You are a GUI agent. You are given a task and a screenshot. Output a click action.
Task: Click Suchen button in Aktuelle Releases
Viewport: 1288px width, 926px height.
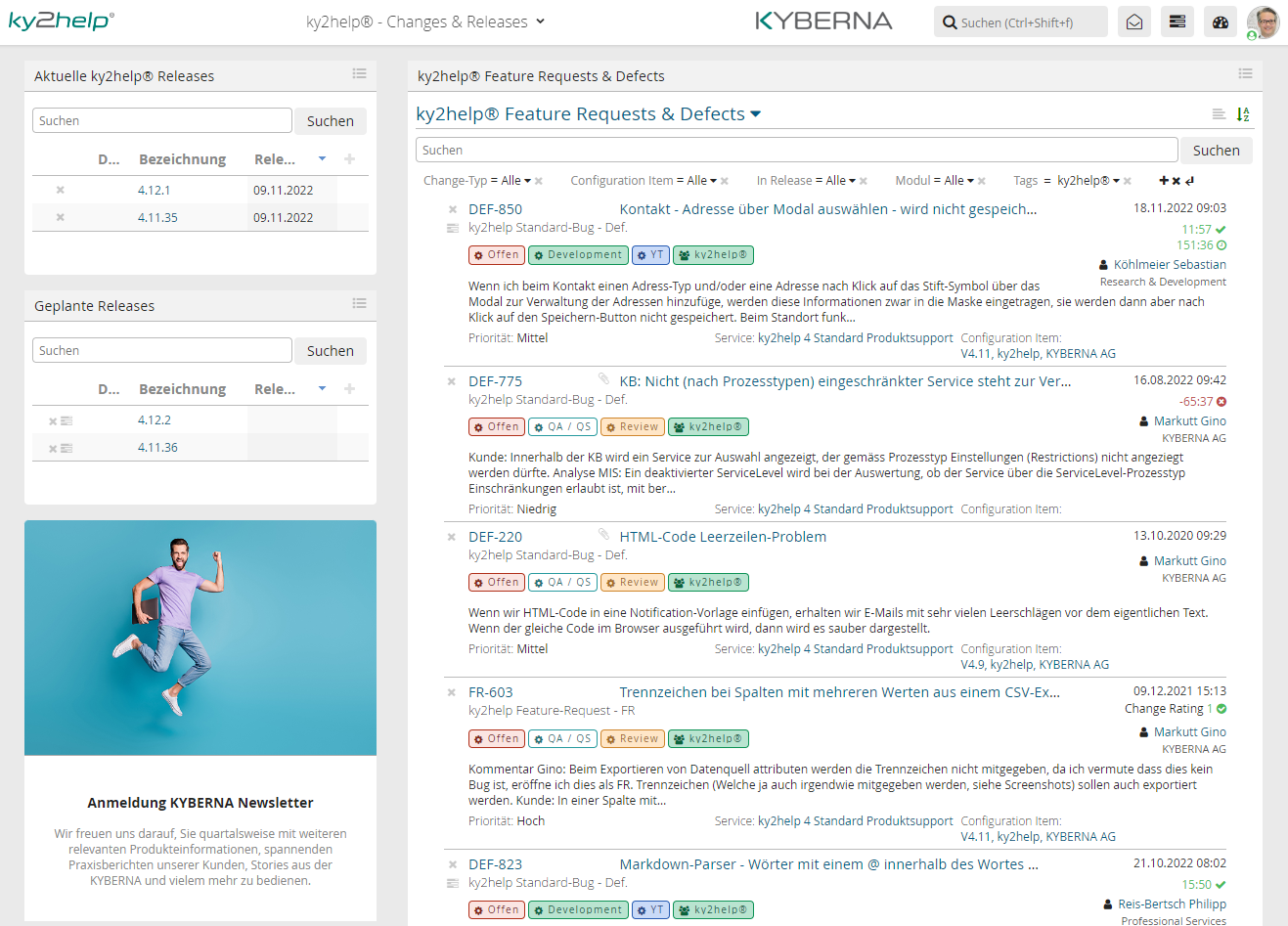(x=331, y=121)
